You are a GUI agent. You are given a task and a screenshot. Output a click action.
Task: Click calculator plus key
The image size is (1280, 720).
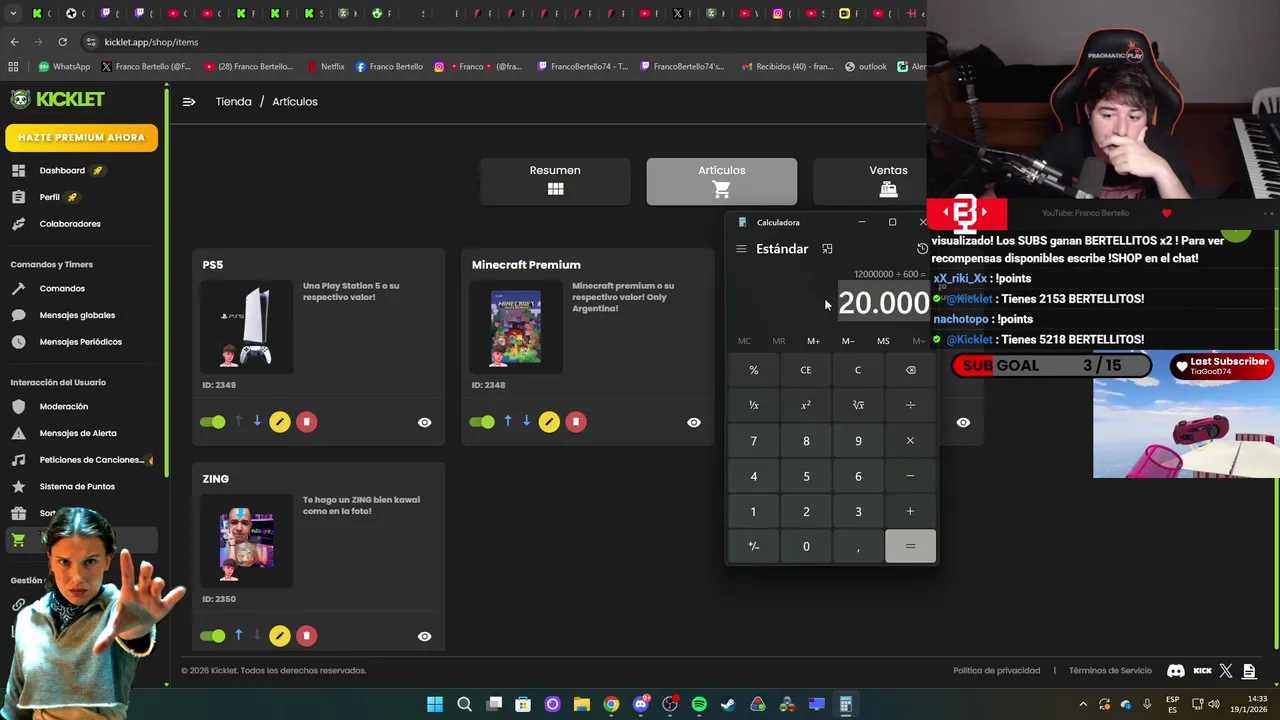point(910,511)
